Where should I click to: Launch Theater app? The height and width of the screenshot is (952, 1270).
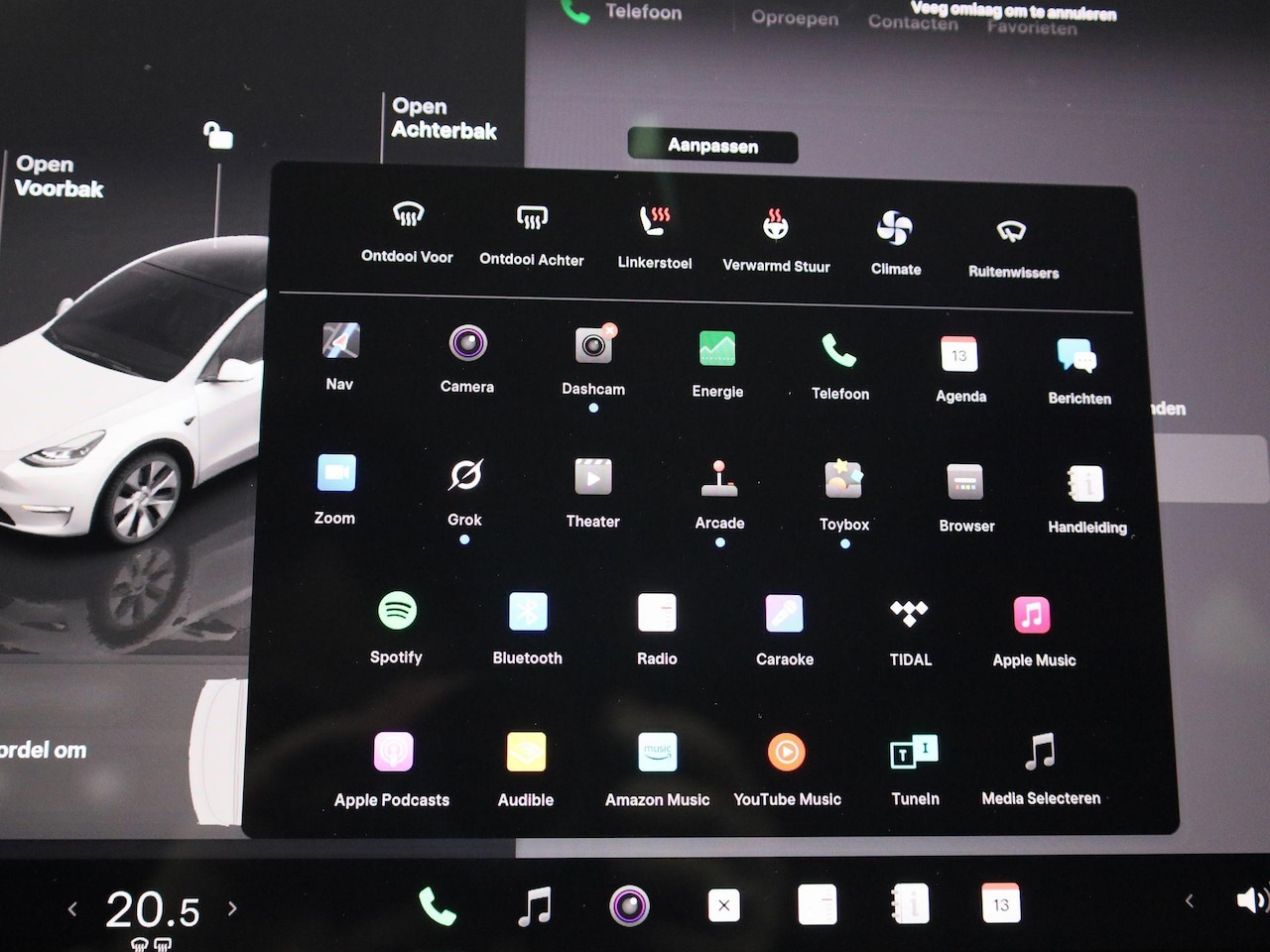[x=593, y=494]
